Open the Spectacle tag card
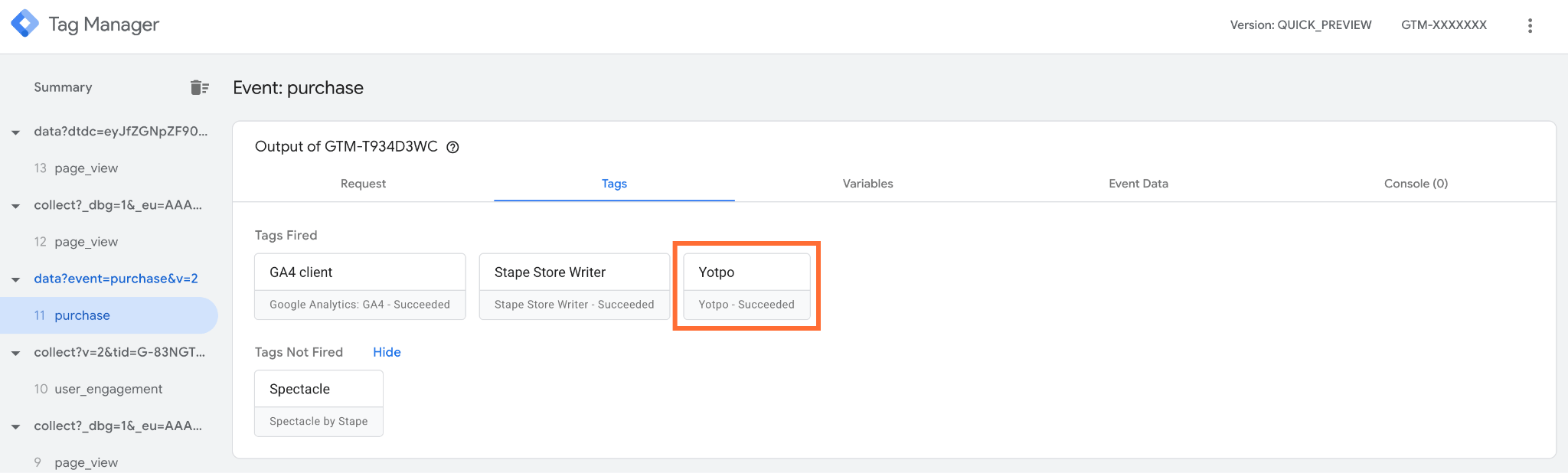 318,403
